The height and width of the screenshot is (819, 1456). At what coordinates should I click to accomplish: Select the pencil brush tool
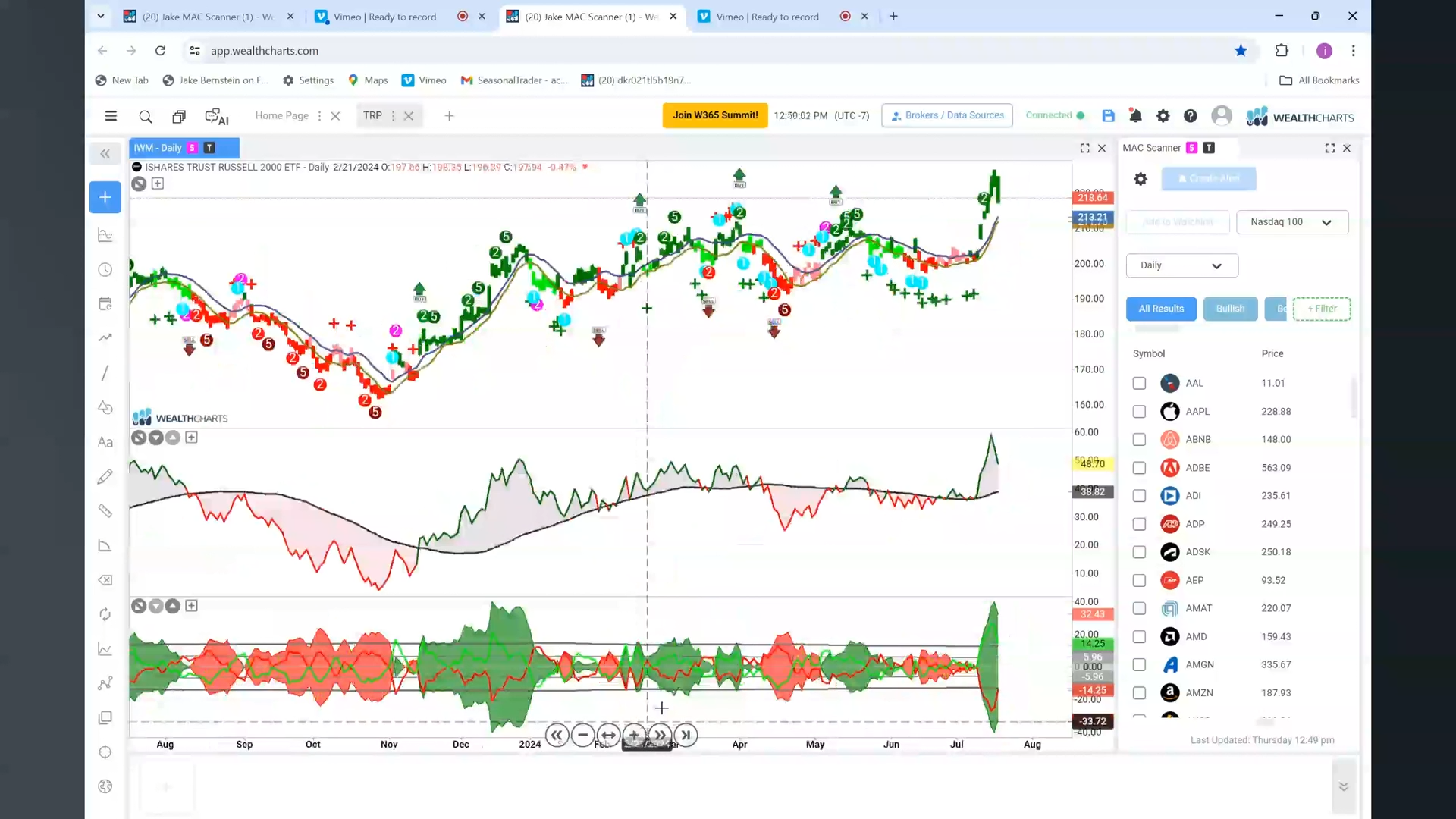pyautogui.click(x=105, y=476)
